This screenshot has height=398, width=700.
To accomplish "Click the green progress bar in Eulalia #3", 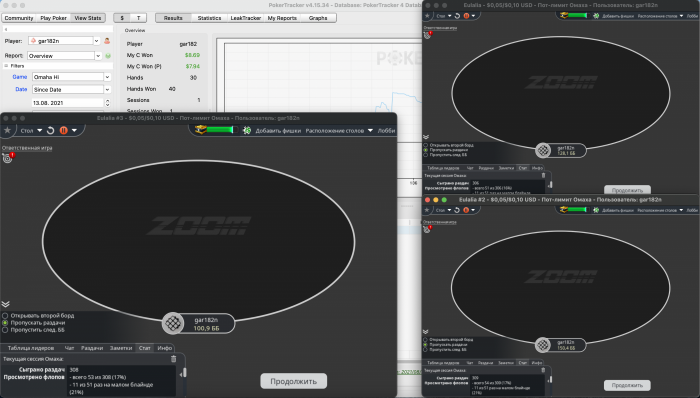I will click(220, 129).
